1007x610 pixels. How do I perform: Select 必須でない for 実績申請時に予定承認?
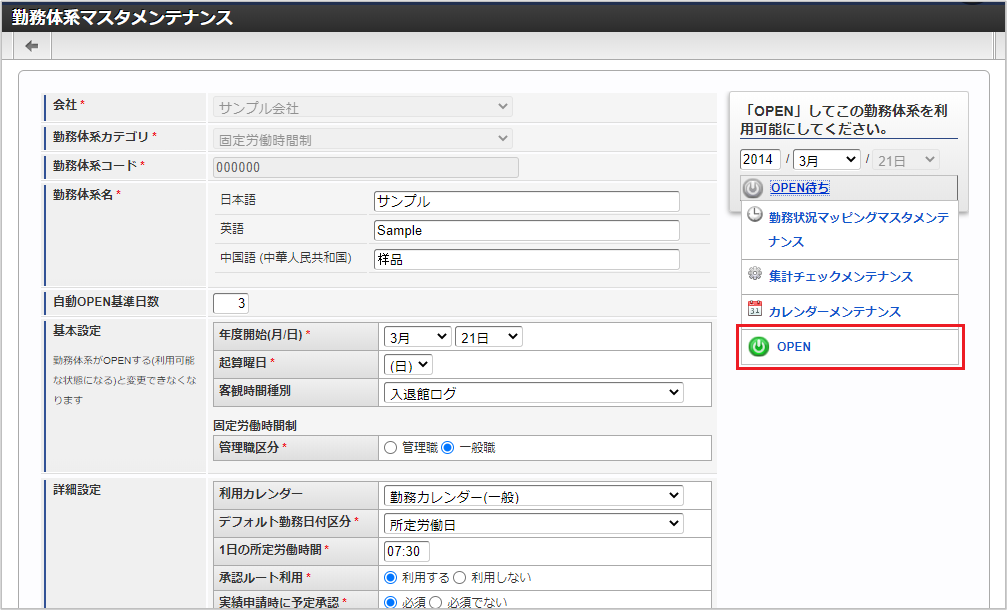(x=435, y=602)
